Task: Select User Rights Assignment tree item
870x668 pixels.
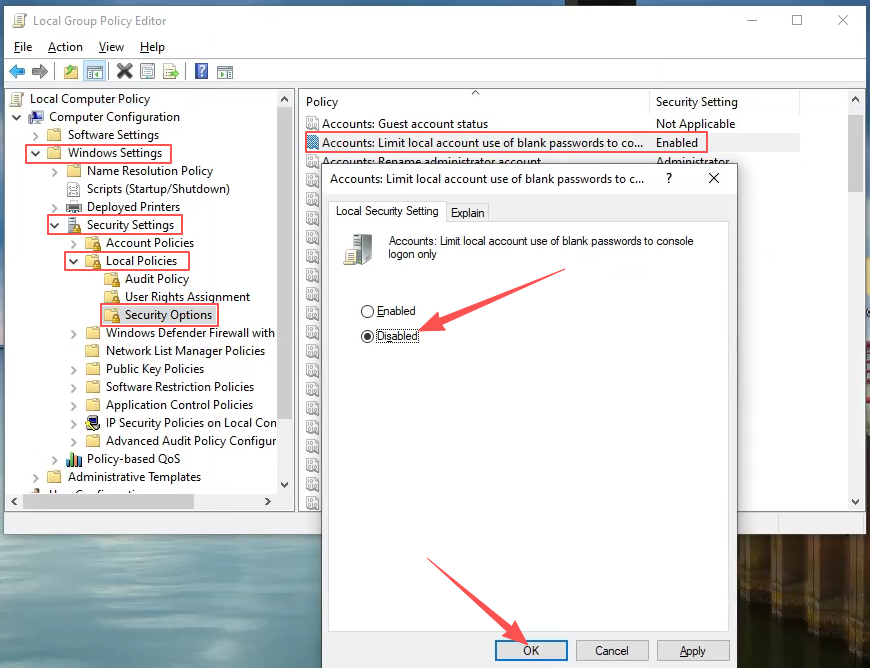Action: click(x=187, y=297)
